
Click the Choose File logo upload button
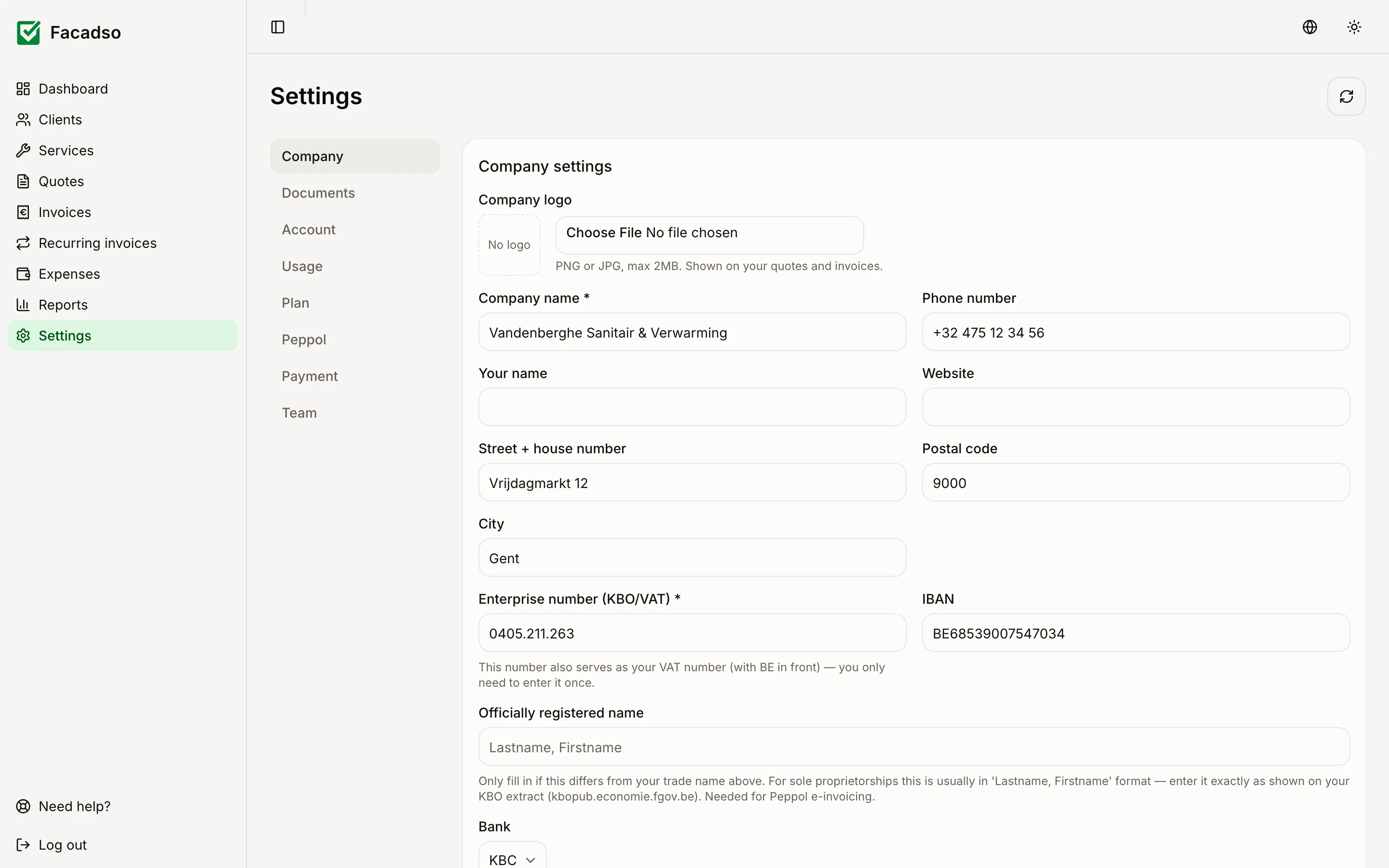pyautogui.click(x=604, y=233)
